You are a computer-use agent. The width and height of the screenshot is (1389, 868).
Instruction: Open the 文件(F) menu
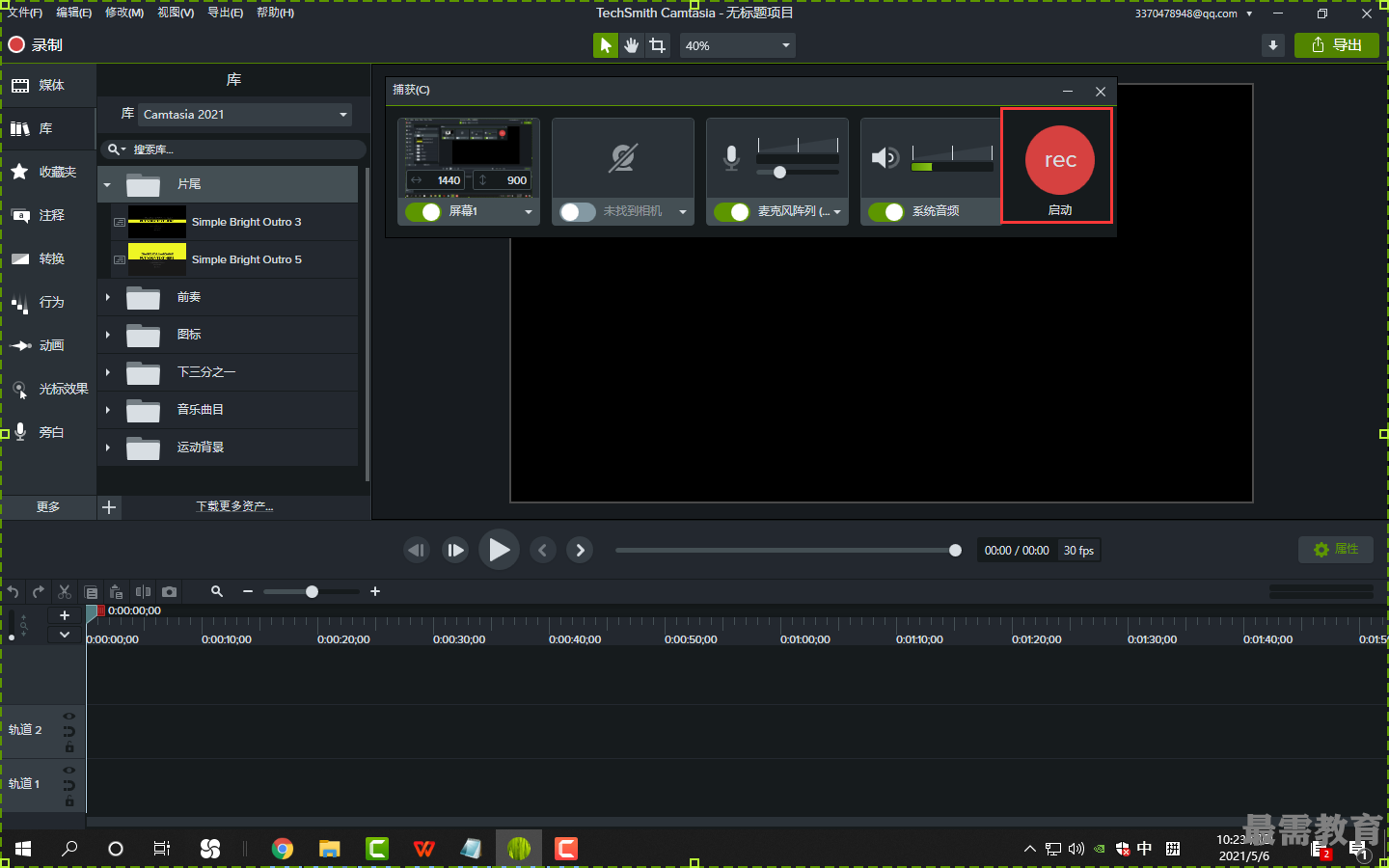tap(25, 13)
